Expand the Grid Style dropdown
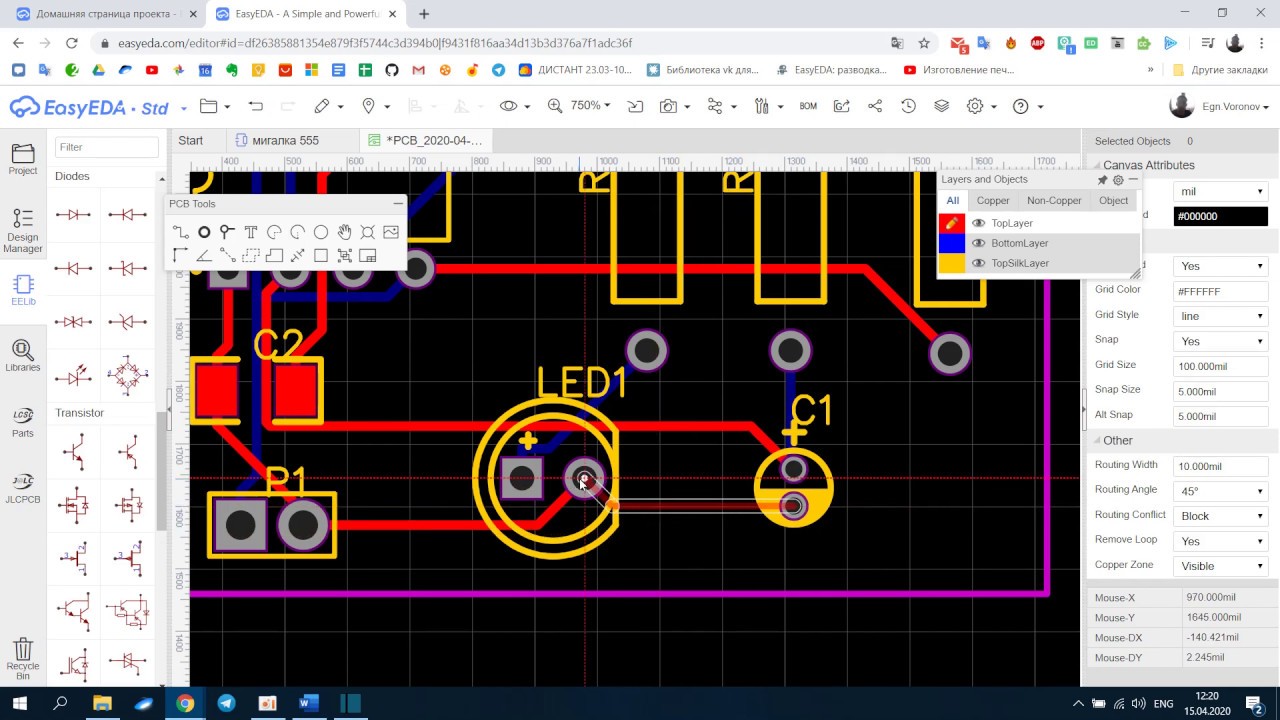This screenshot has height=720, width=1280. [x=1220, y=316]
